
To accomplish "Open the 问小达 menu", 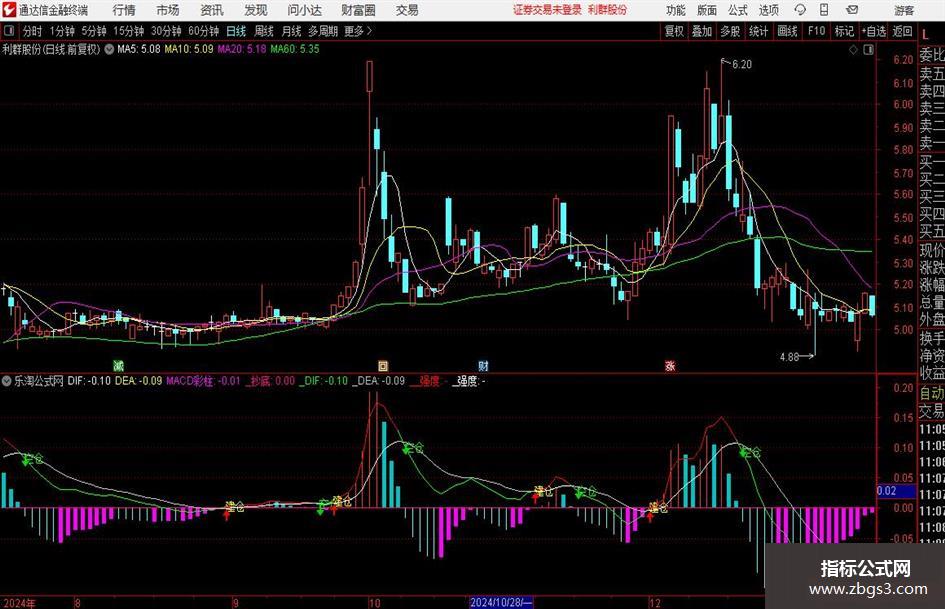I will [x=304, y=10].
